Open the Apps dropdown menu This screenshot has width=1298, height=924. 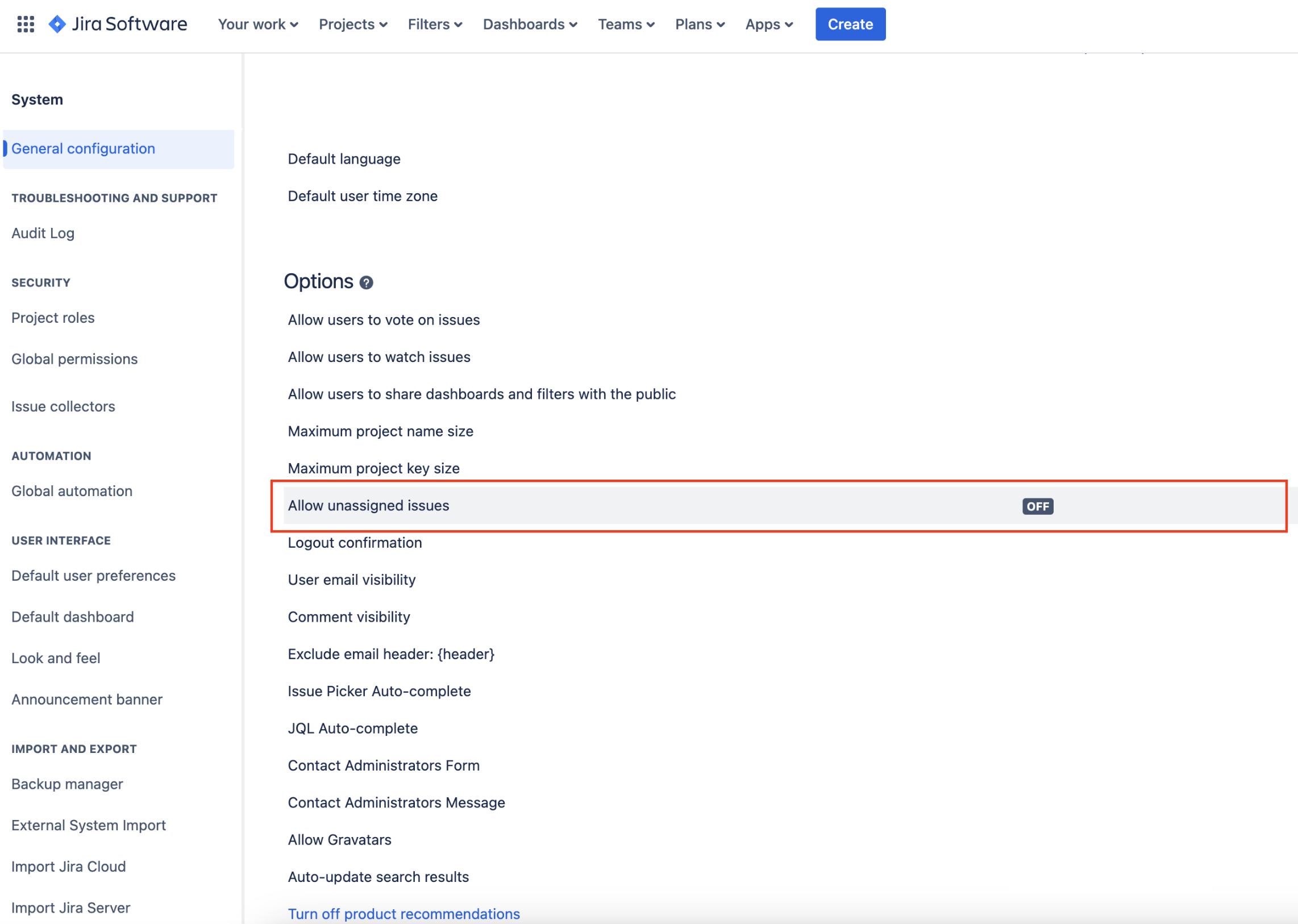pos(769,24)
